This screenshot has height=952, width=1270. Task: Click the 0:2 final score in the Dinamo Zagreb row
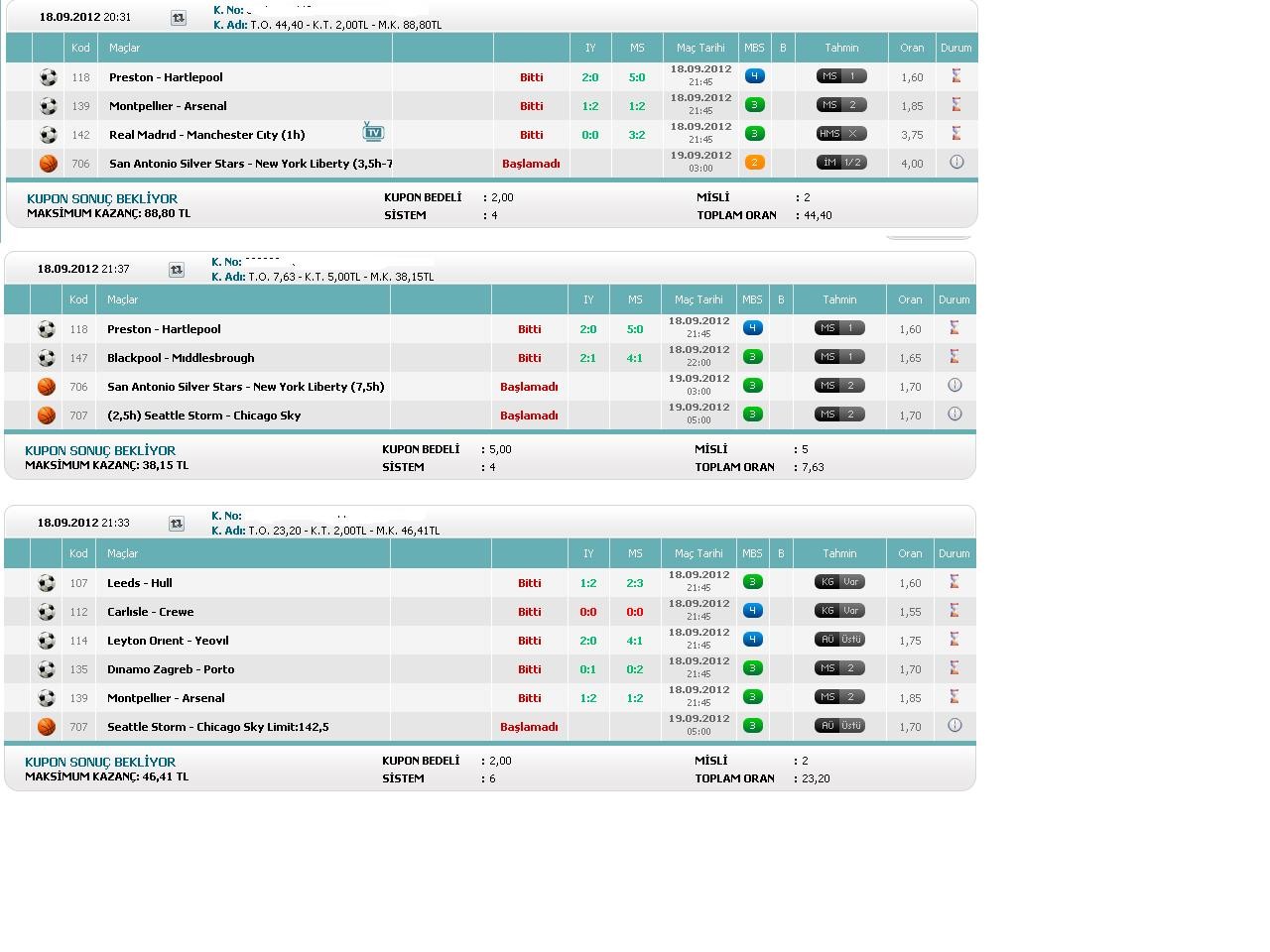635,669
